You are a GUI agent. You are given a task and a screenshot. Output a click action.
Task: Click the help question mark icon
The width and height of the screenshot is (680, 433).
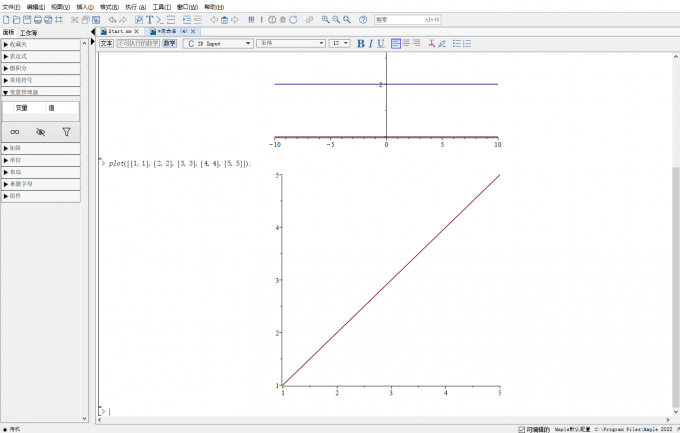coord(362,19)
